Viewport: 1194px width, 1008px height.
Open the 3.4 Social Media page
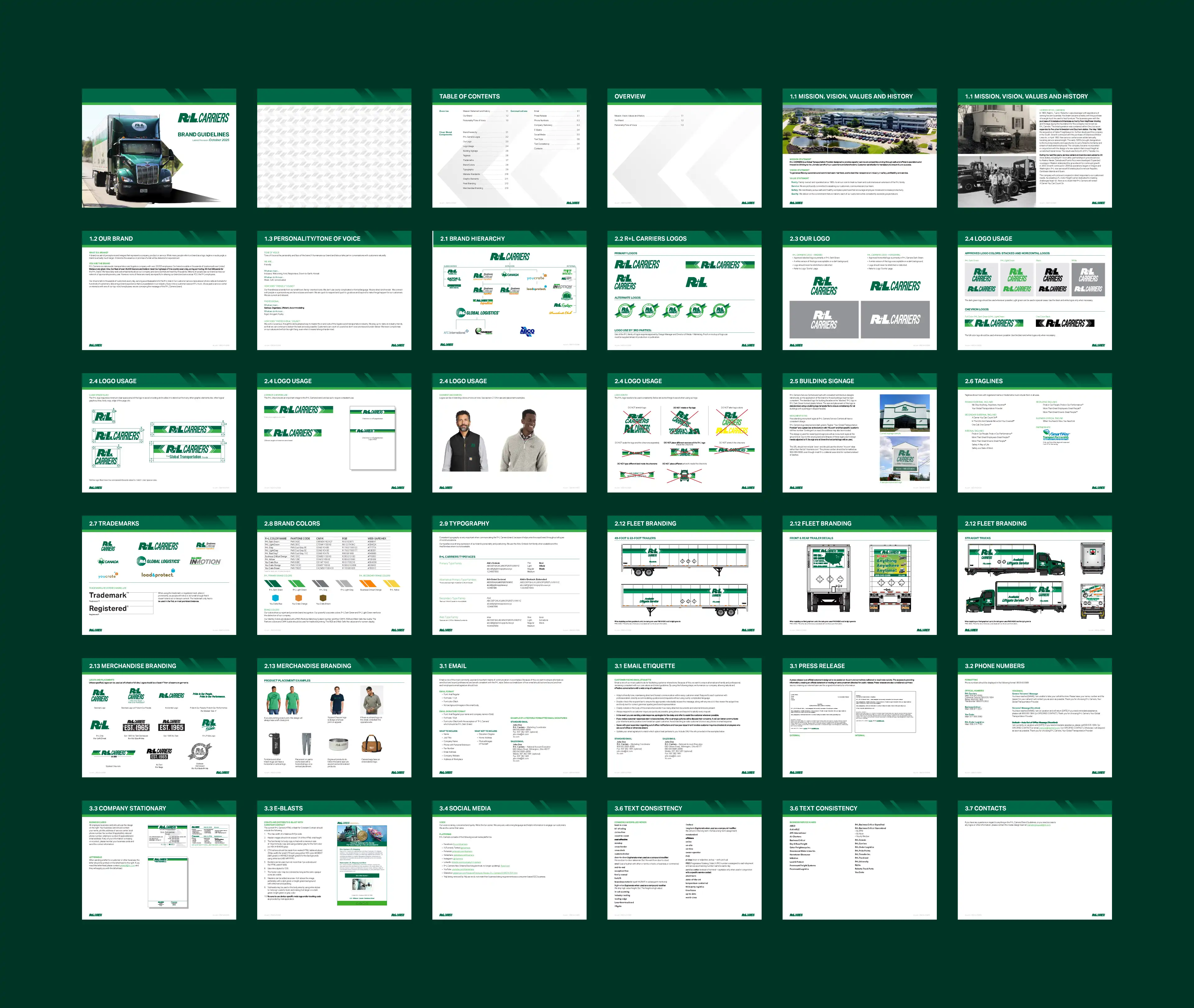pyautogui.click(x=509, y=860)
